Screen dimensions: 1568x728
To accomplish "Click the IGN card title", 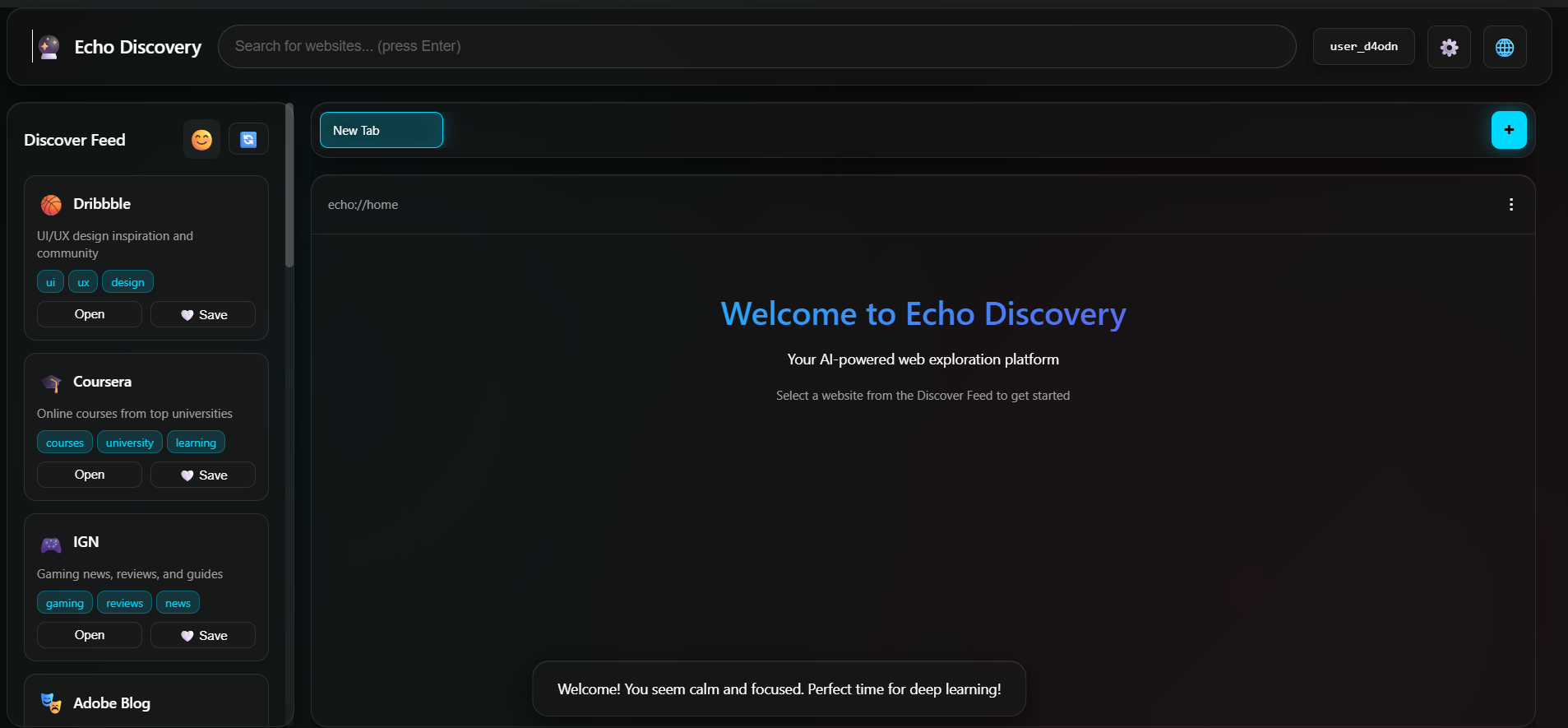I will [86, 542].
